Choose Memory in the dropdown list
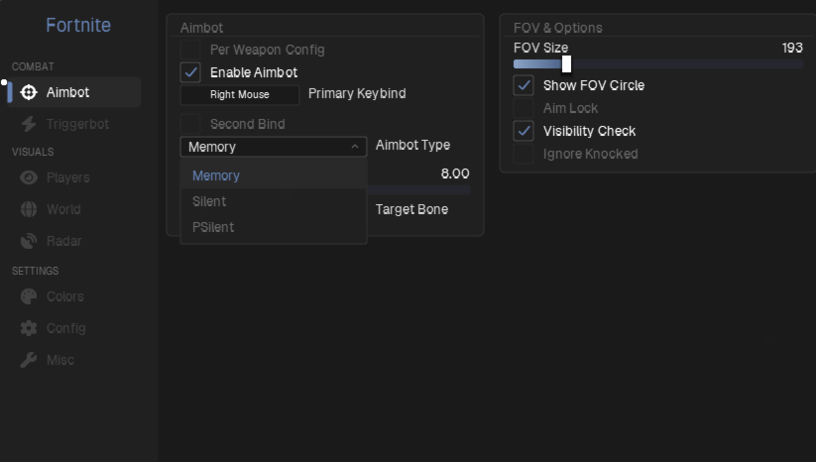 click(x=274, y=176)
